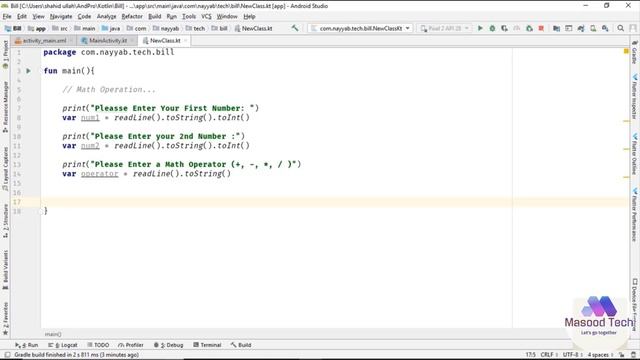Open the Terminal tool window
640x360 pixels.
[207, 345]
